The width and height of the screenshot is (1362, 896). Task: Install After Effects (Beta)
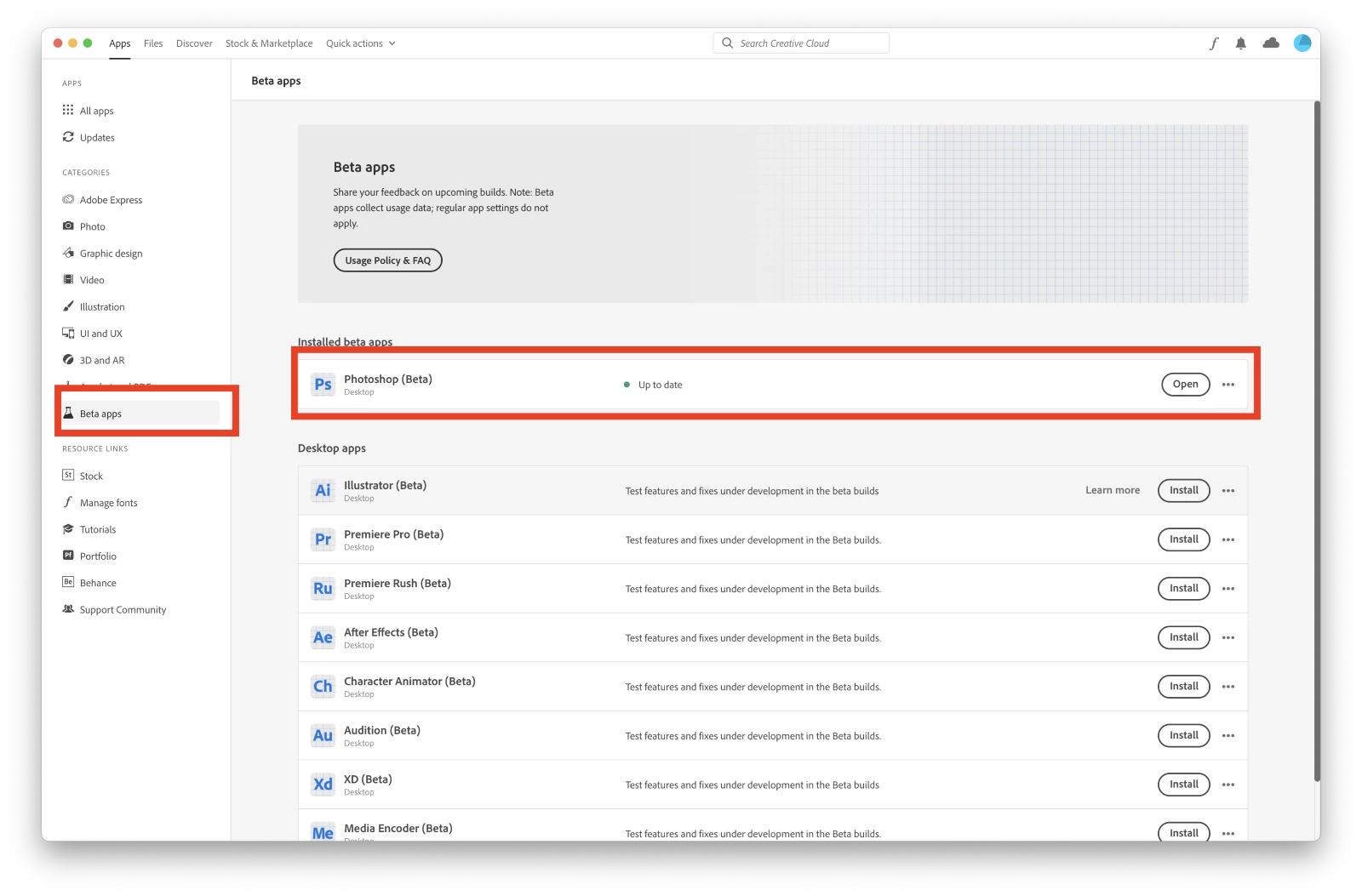pyautogui.click(x=1184, y=637)
